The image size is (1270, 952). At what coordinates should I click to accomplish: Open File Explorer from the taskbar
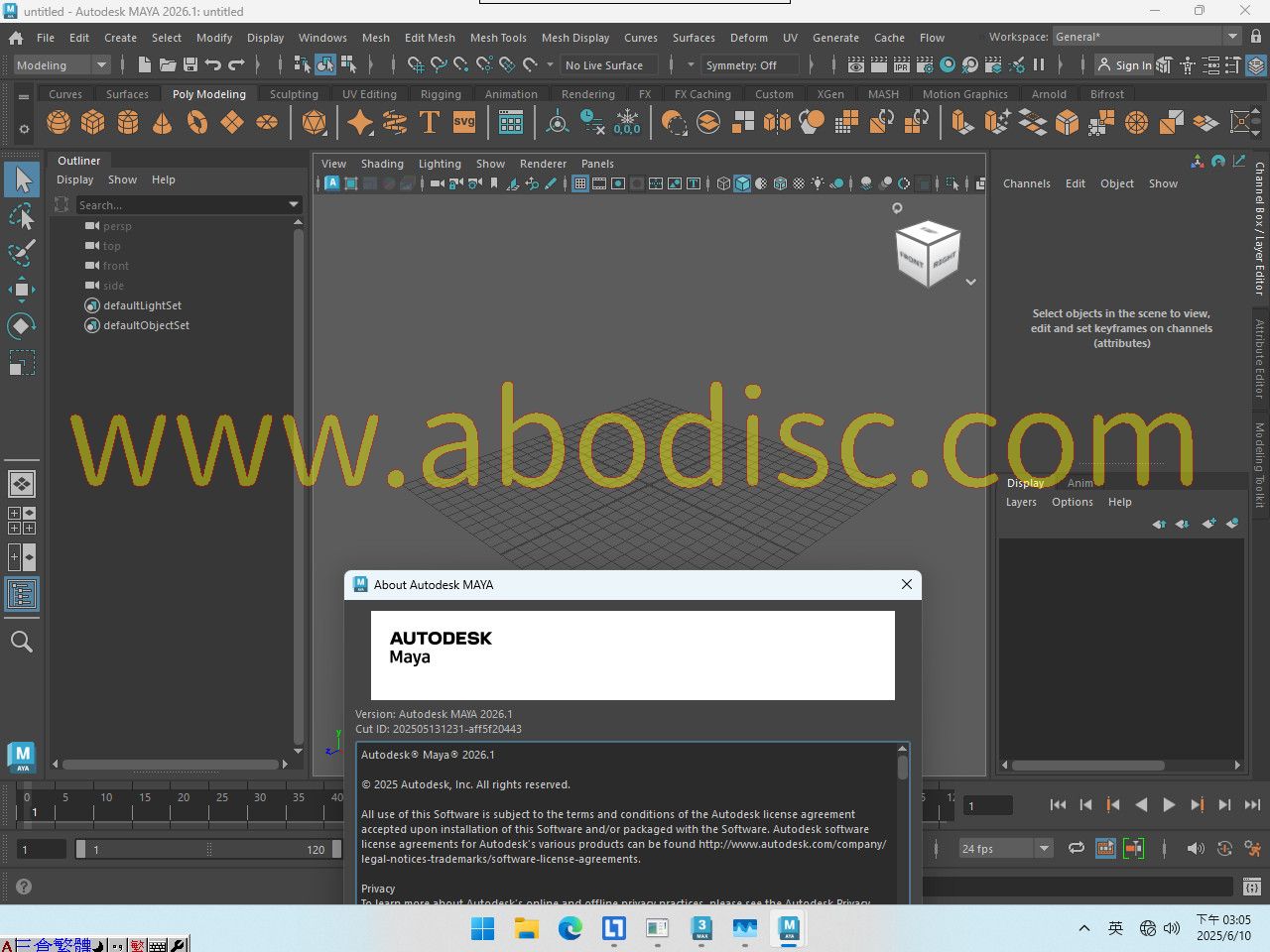(x=526, y=928)
